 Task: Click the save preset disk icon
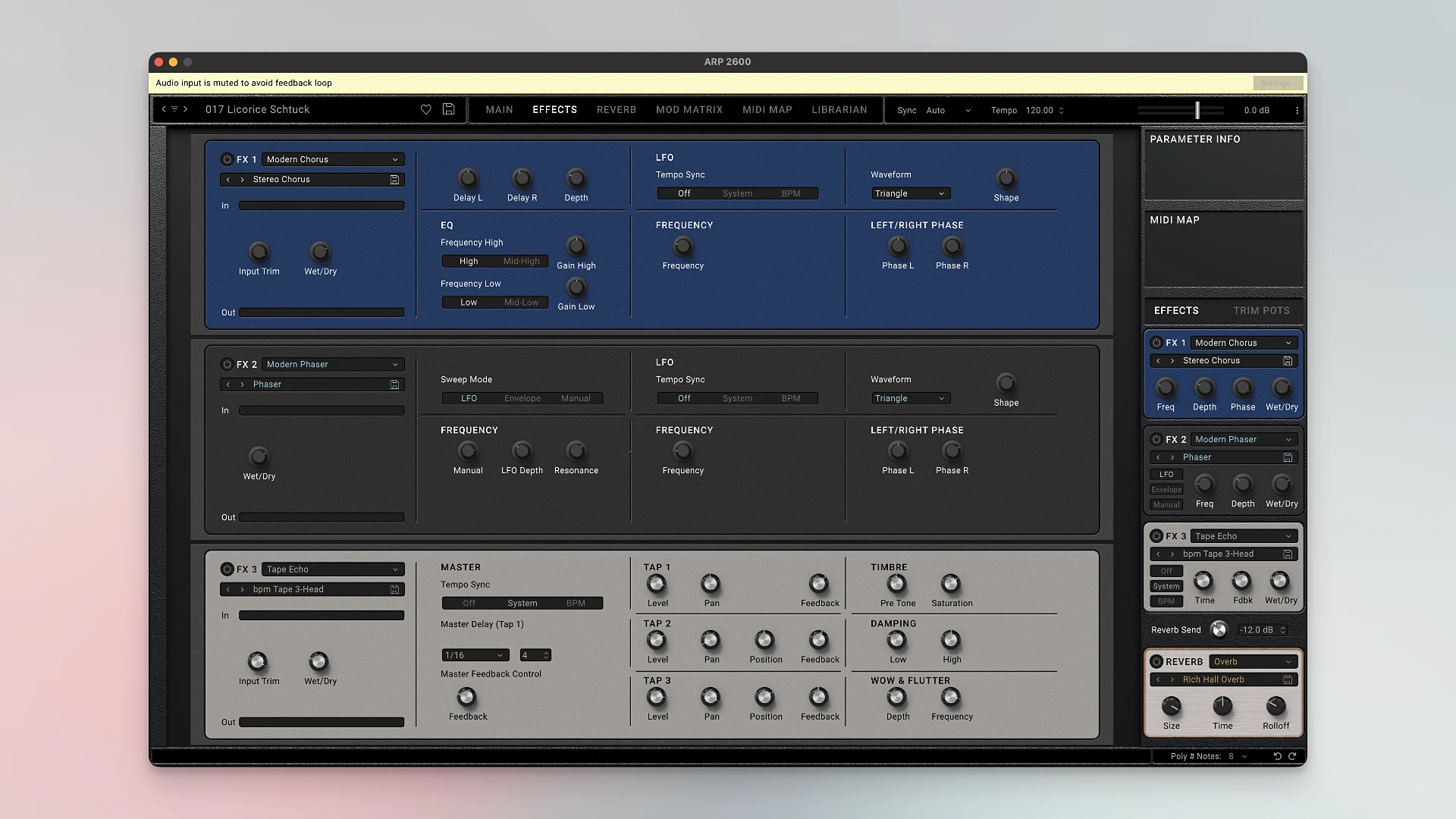pos(449,109)
